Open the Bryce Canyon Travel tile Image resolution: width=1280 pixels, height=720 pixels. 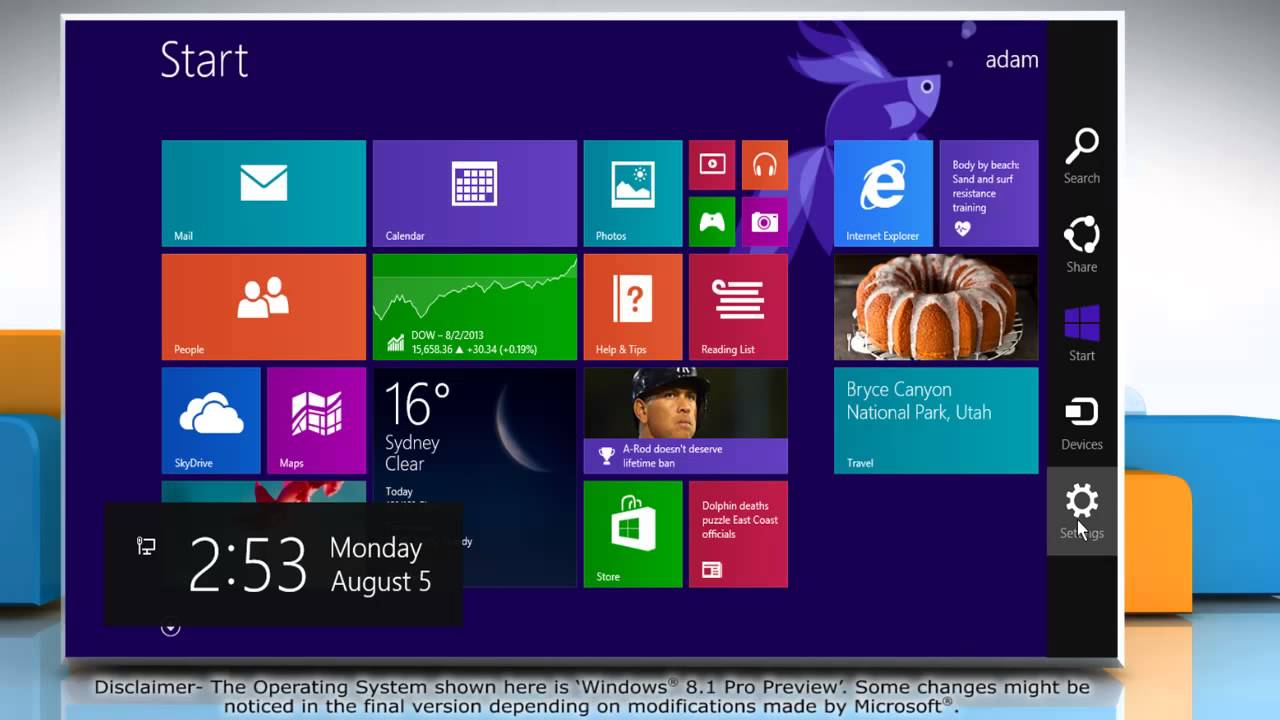[936, 421]
